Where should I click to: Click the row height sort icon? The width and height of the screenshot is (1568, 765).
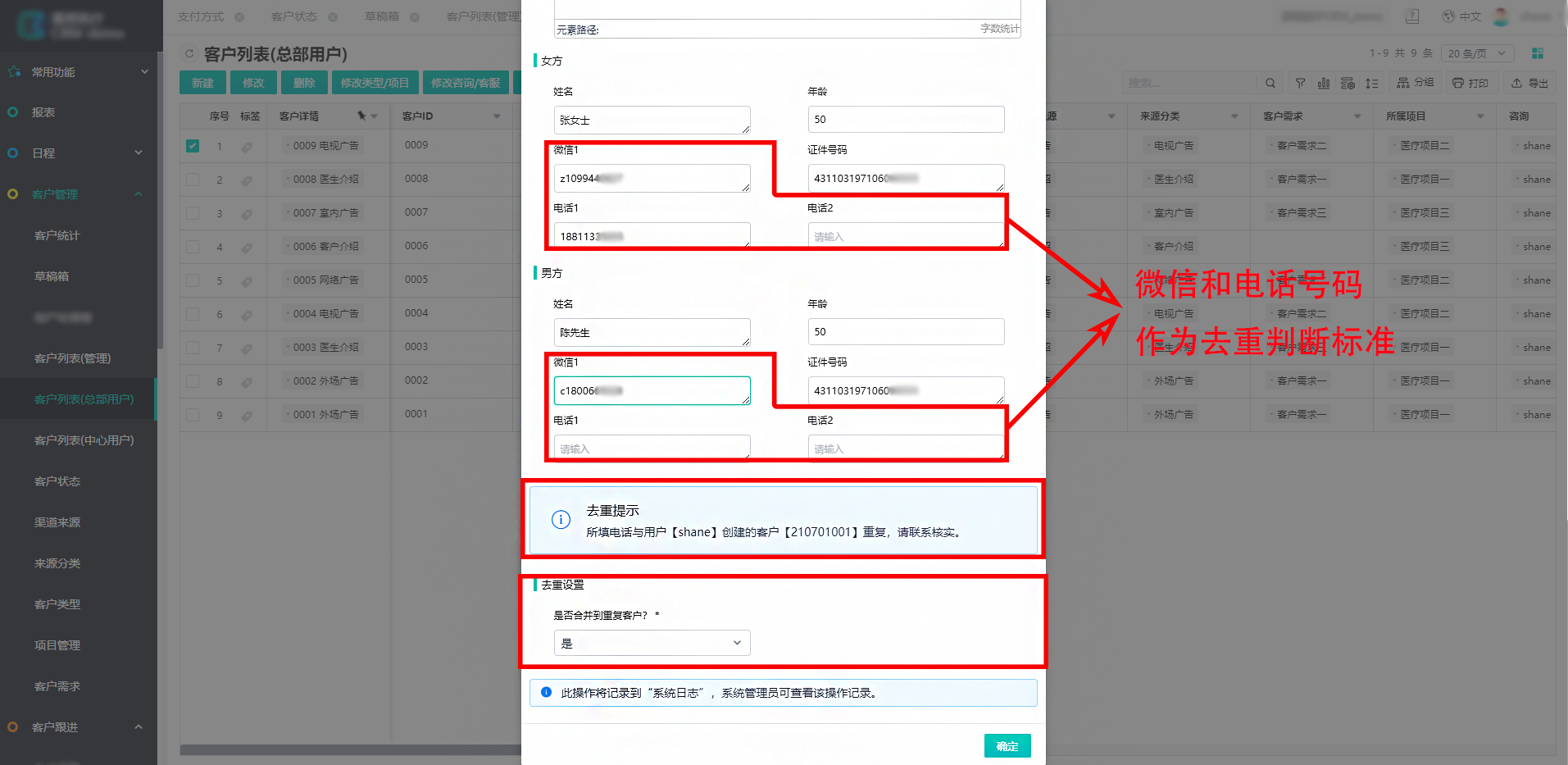[x=1371, y=83]
